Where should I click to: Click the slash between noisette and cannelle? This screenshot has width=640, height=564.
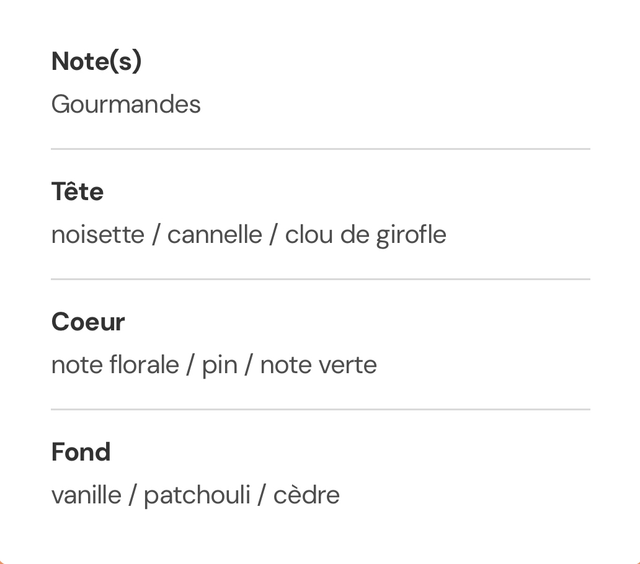[x=156, y=235]
